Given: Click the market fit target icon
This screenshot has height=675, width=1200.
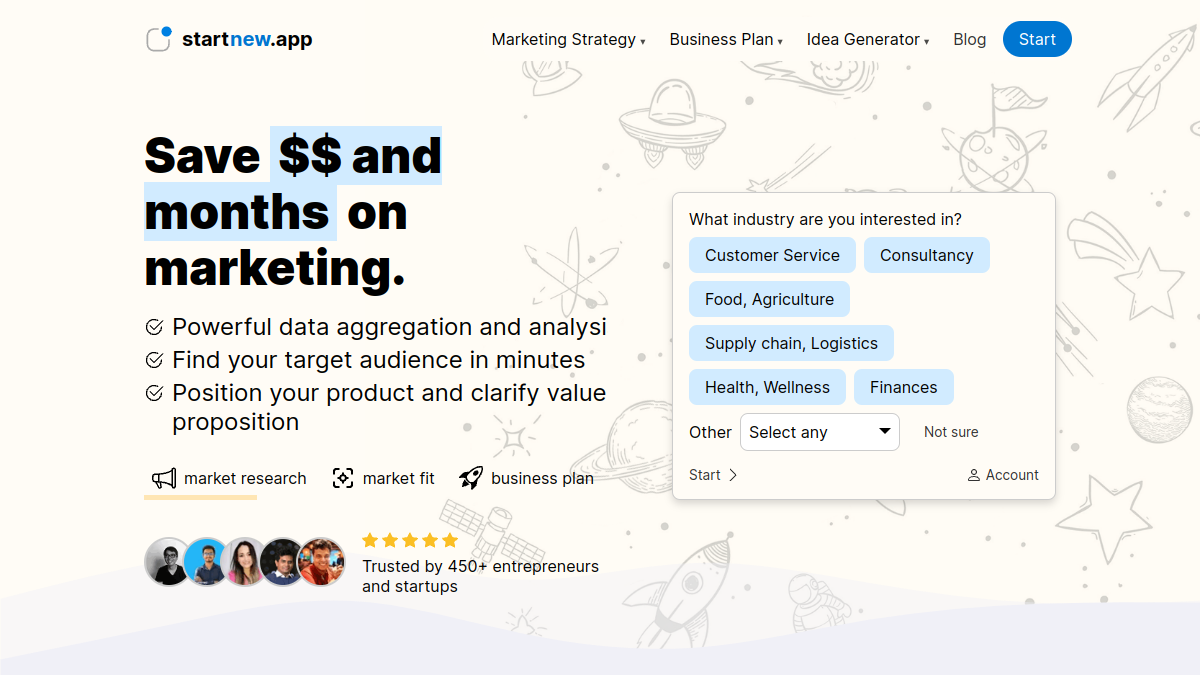Looking at the screenshot, I should click(x=343, y=478).
